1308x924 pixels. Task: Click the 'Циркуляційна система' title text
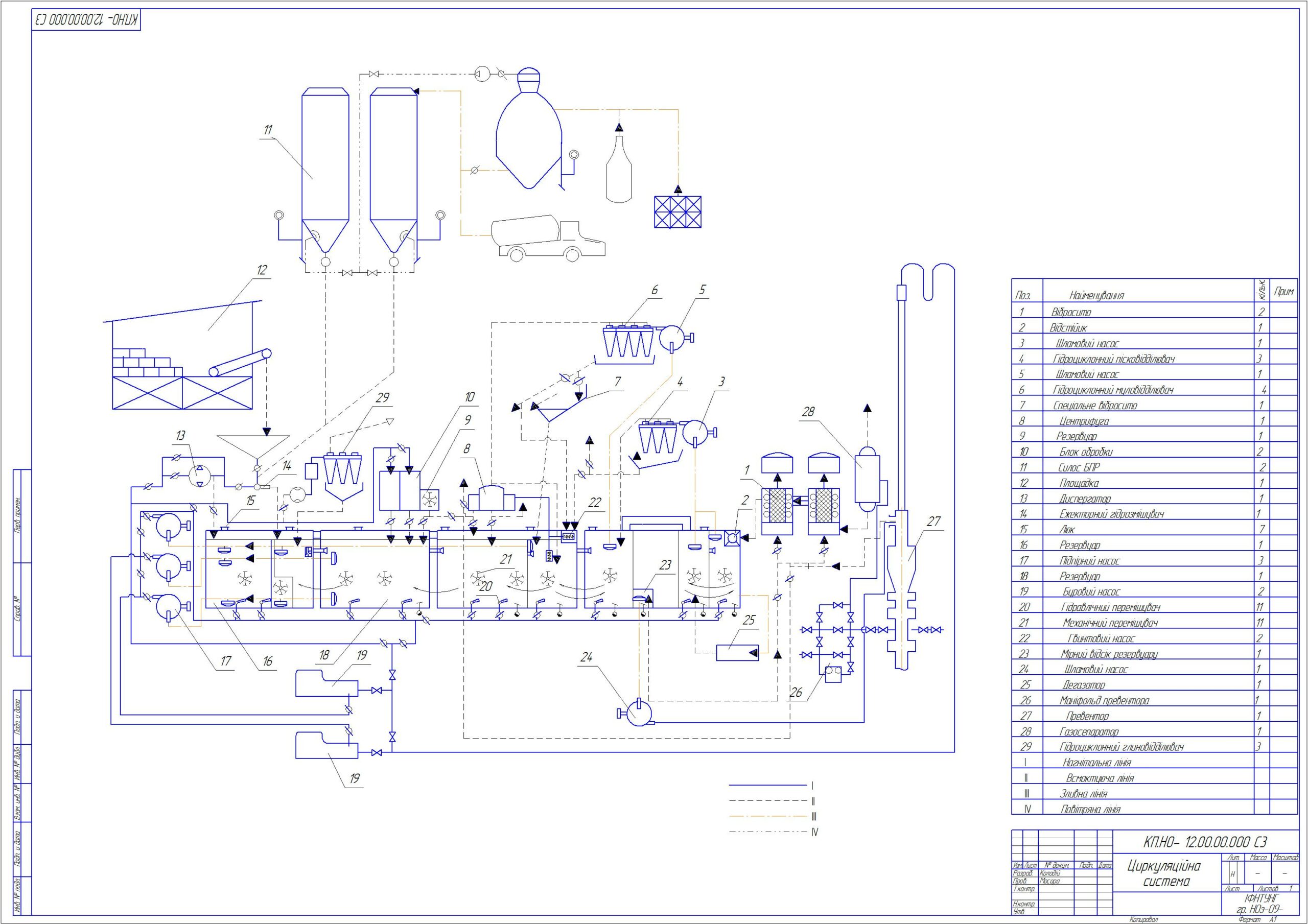pos(1163,874)
